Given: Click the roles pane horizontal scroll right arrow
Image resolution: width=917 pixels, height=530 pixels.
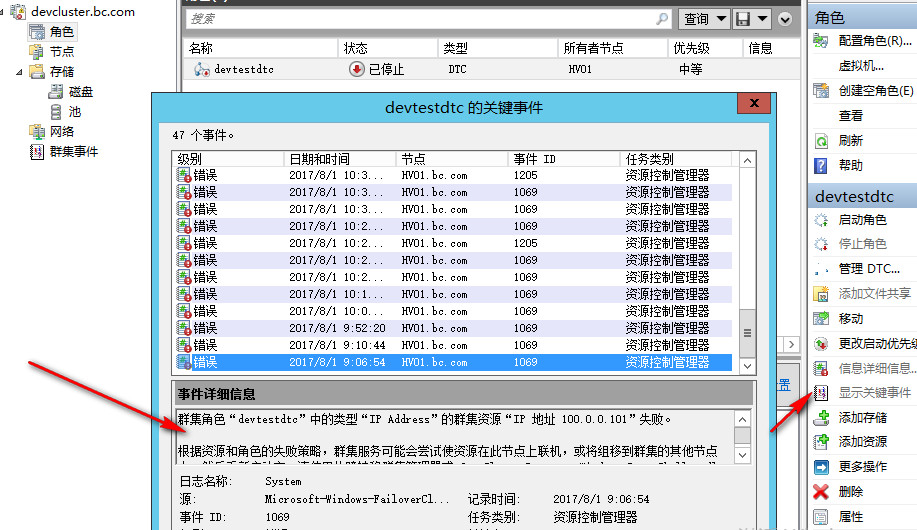Looking at the screenshot, I should [x=791, y=345].
